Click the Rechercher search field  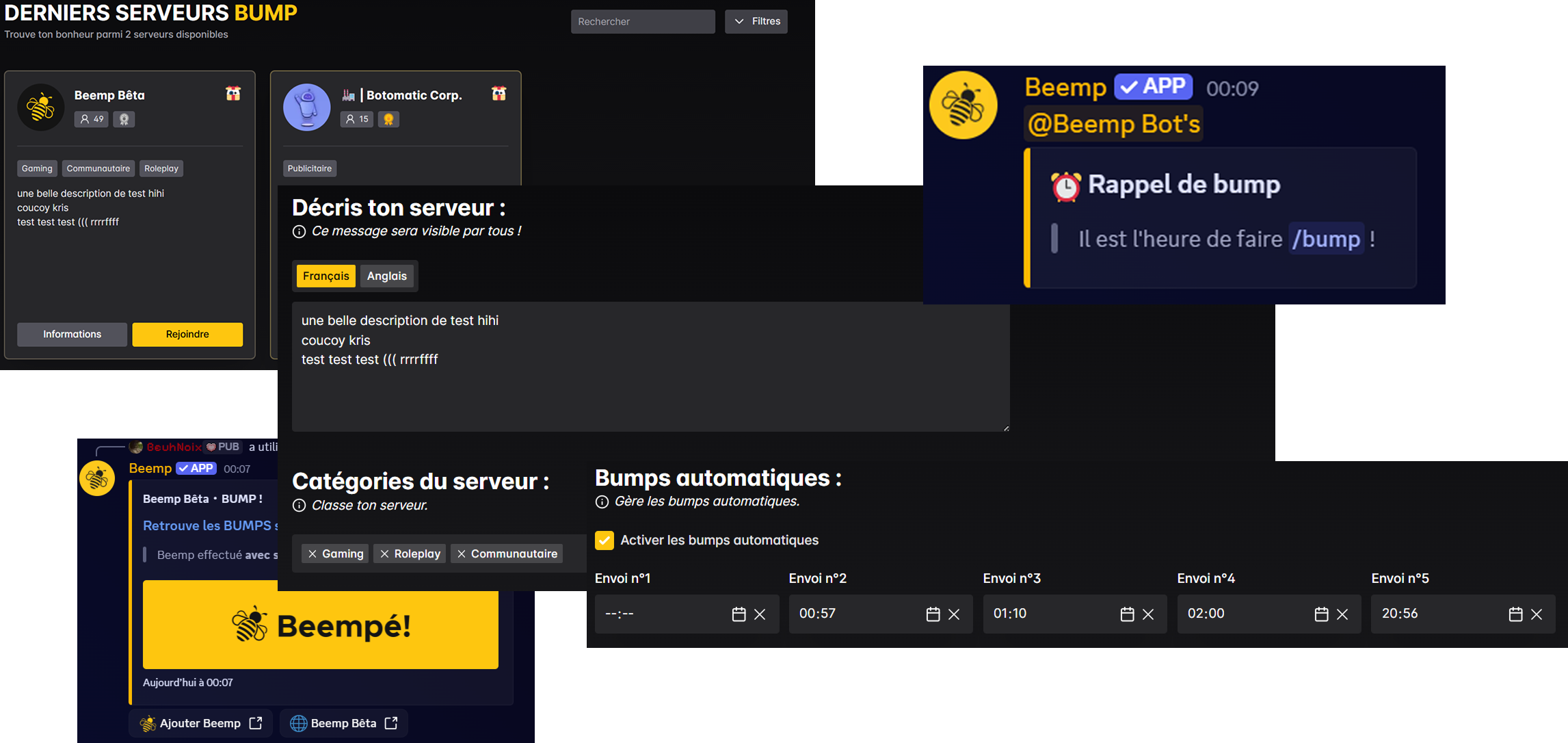[642, 21]
